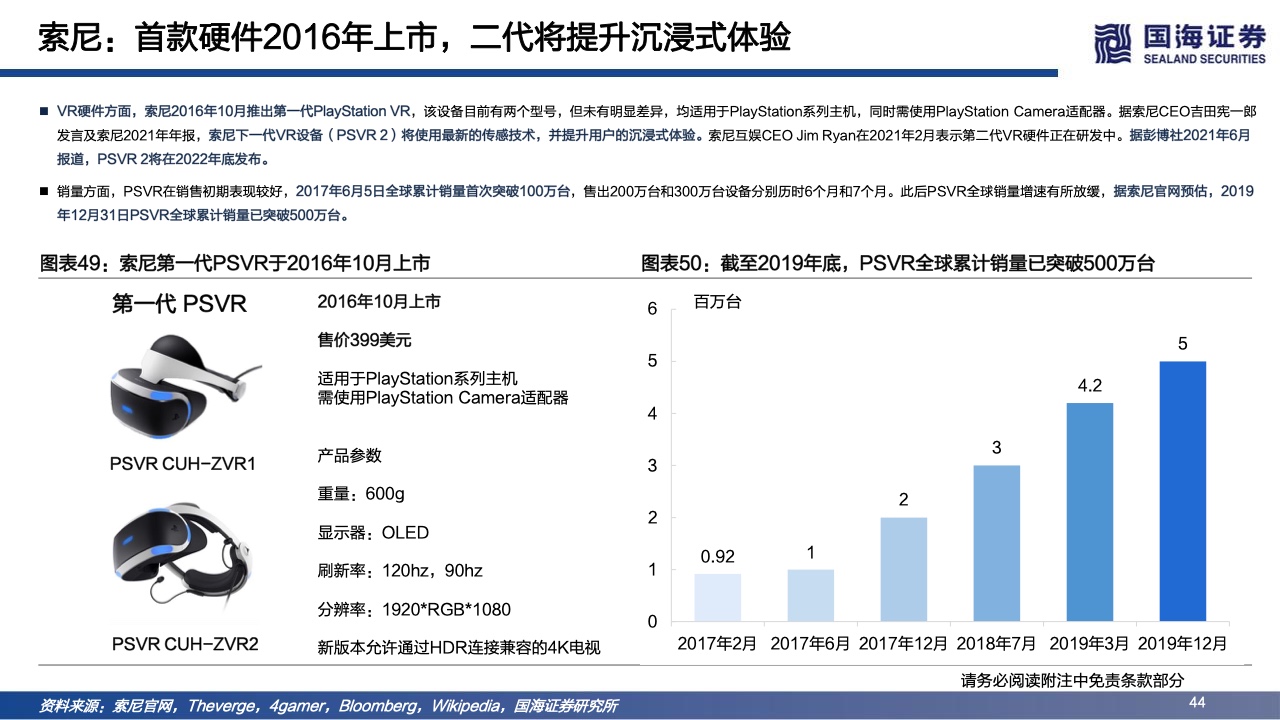Click data label '5' above the 2019年12月 bar
Image resolution: width=1280 pixels, height=720 pixels.
tap(1183, 344)
